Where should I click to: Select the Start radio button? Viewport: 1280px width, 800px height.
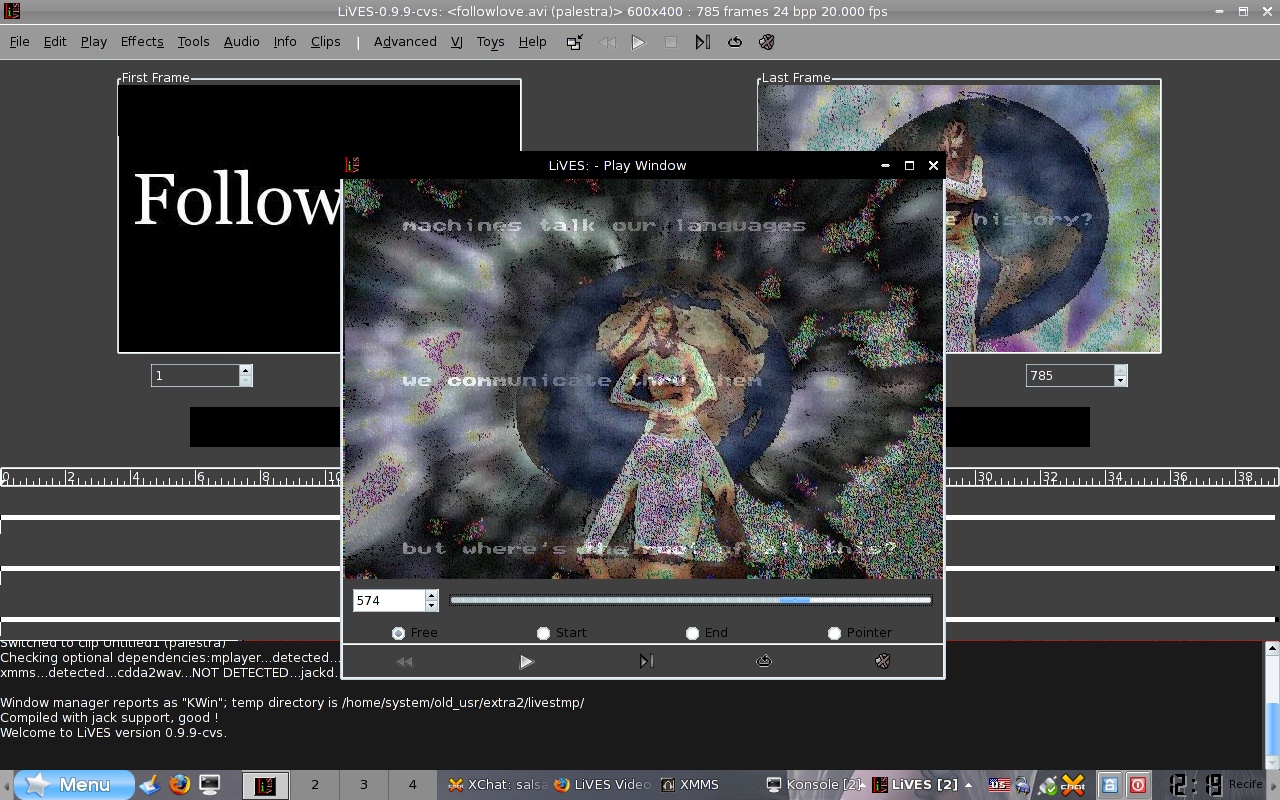(x=543, y=633)
